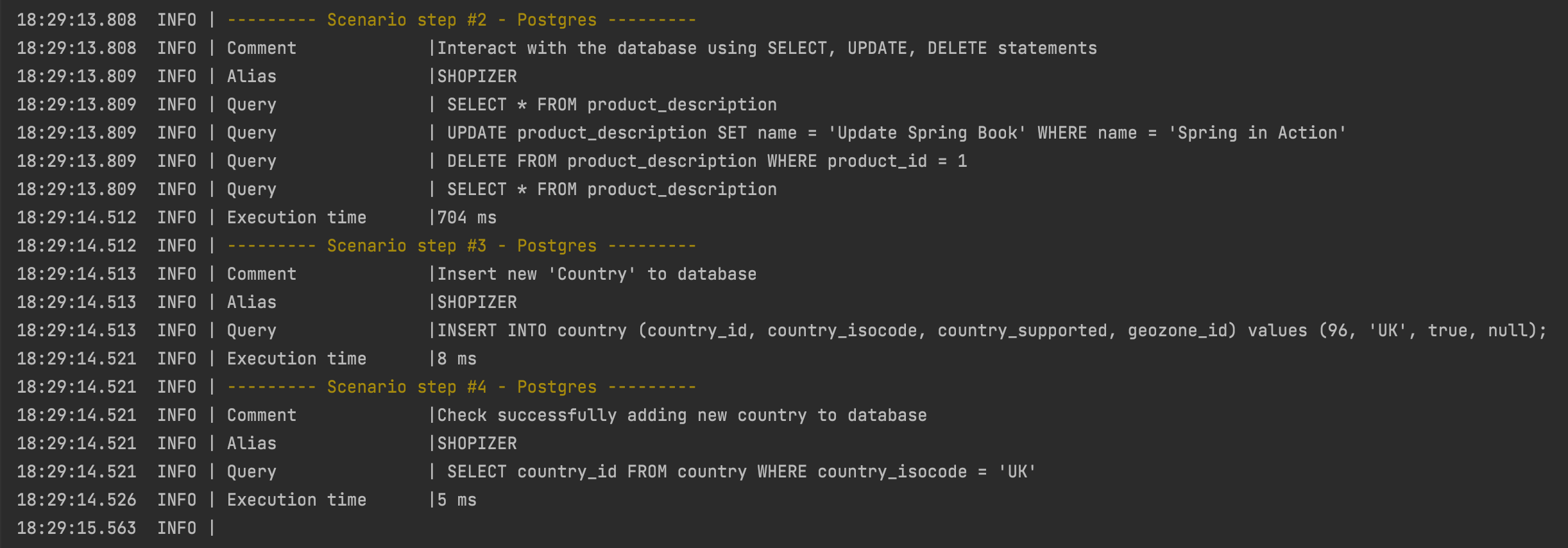Click the SHOPIZER alias under step #2
1568x548 pixels.
click(x=477, y=76)
